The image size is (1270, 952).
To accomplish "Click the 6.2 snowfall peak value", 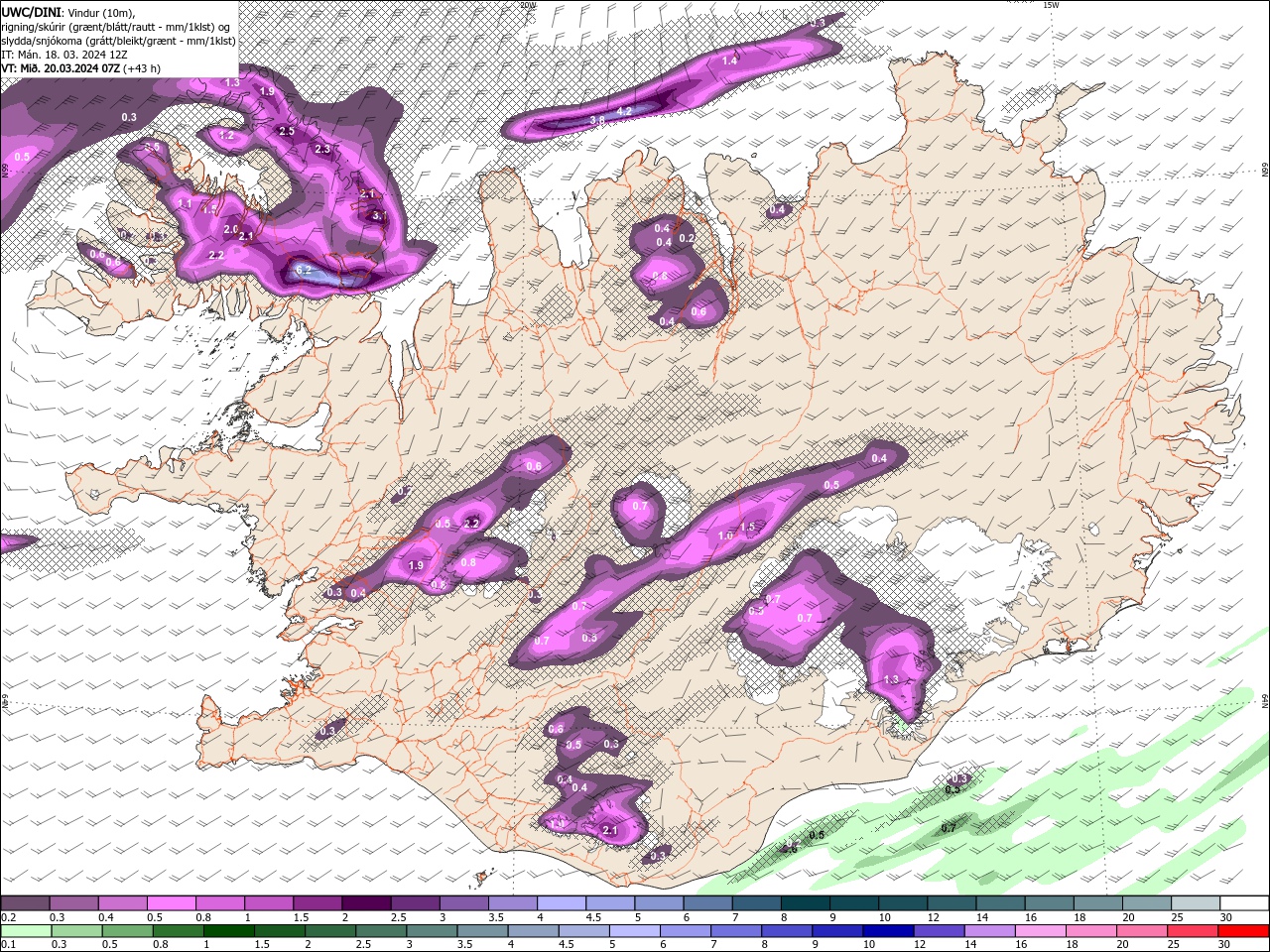I will point(305,270).
